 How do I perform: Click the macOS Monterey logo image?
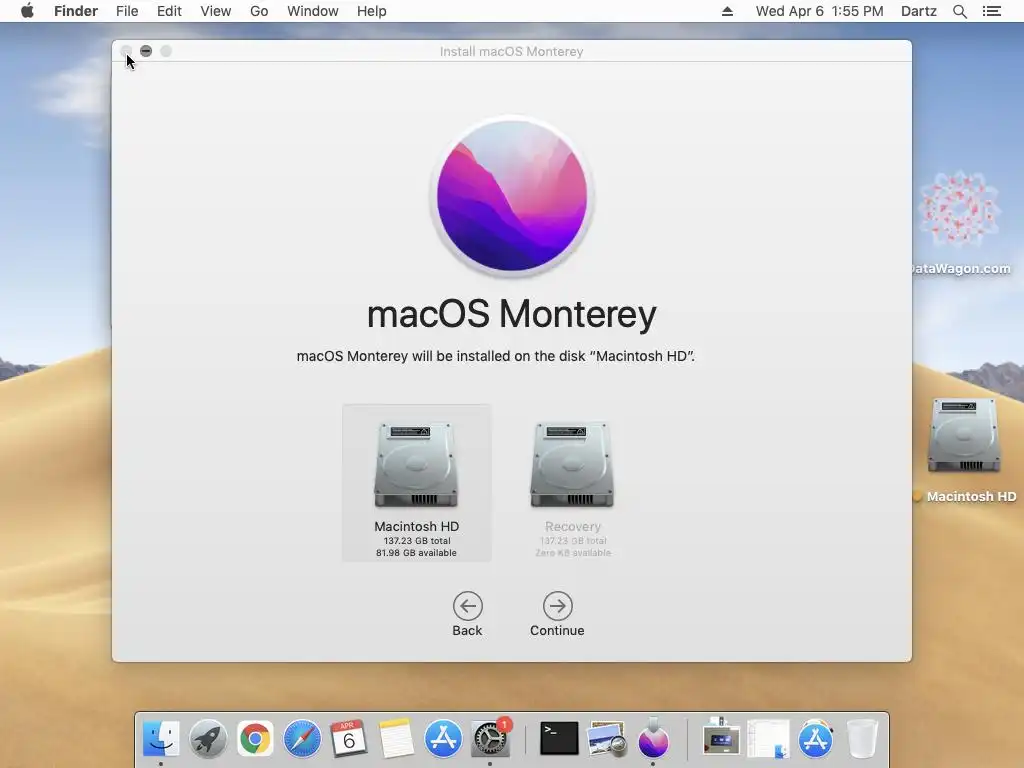(x=511, y=195)
